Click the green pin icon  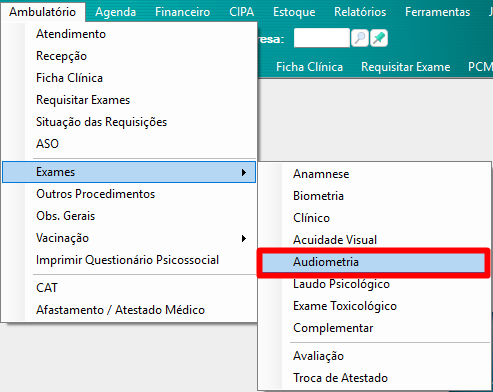[x=379, y=38]
